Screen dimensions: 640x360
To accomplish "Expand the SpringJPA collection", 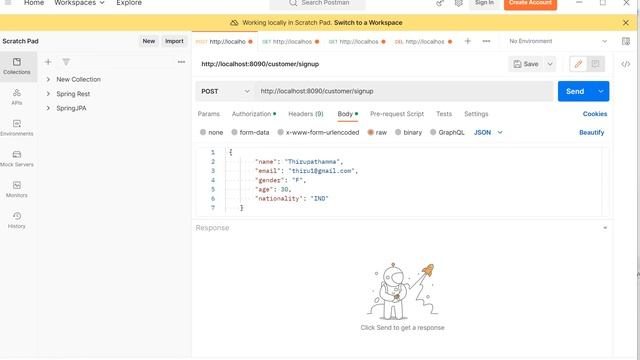I will click(48, 108).
